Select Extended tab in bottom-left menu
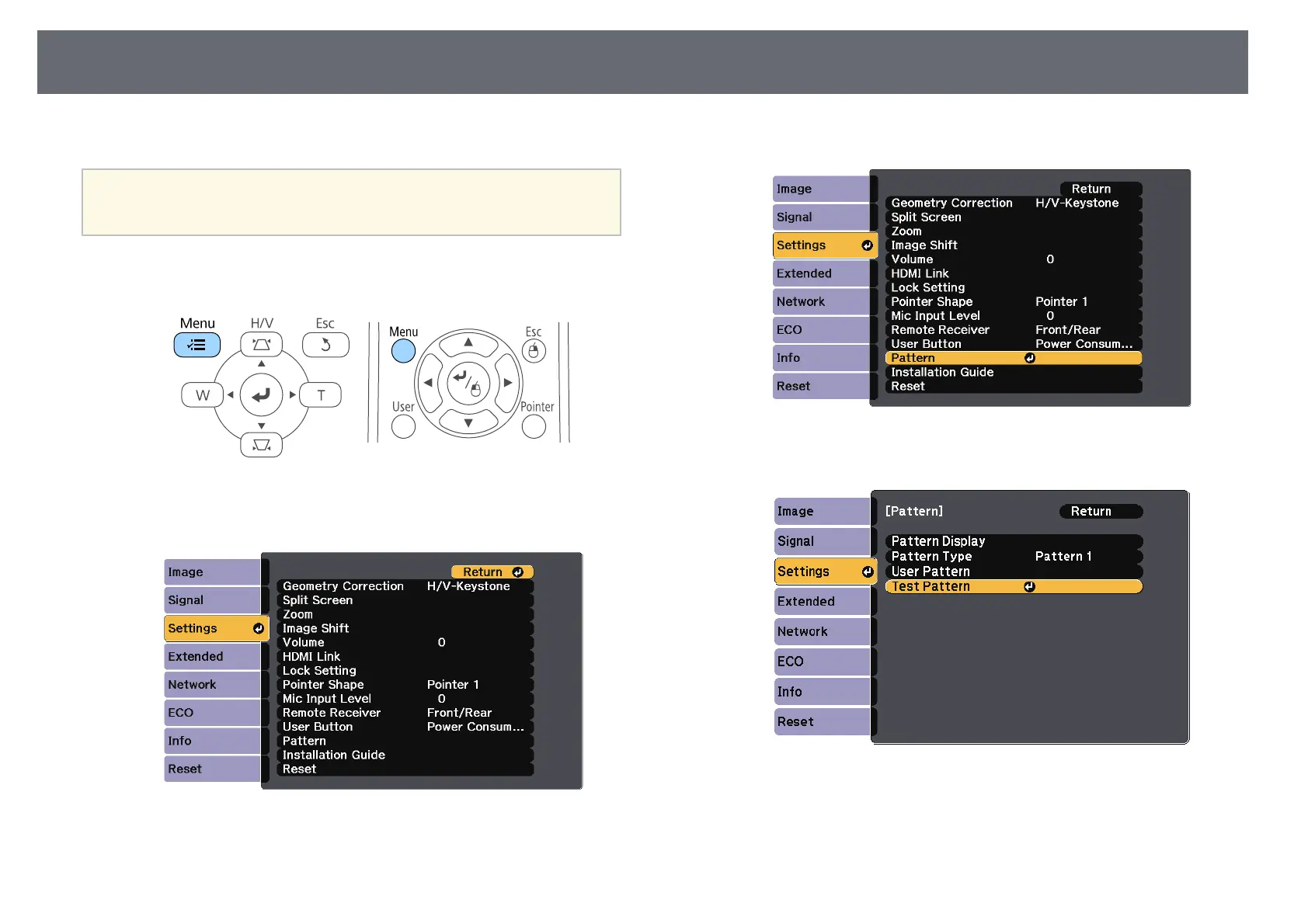Image resolution: width=1308 pixels, height=924 pixels. pos(212,657)
